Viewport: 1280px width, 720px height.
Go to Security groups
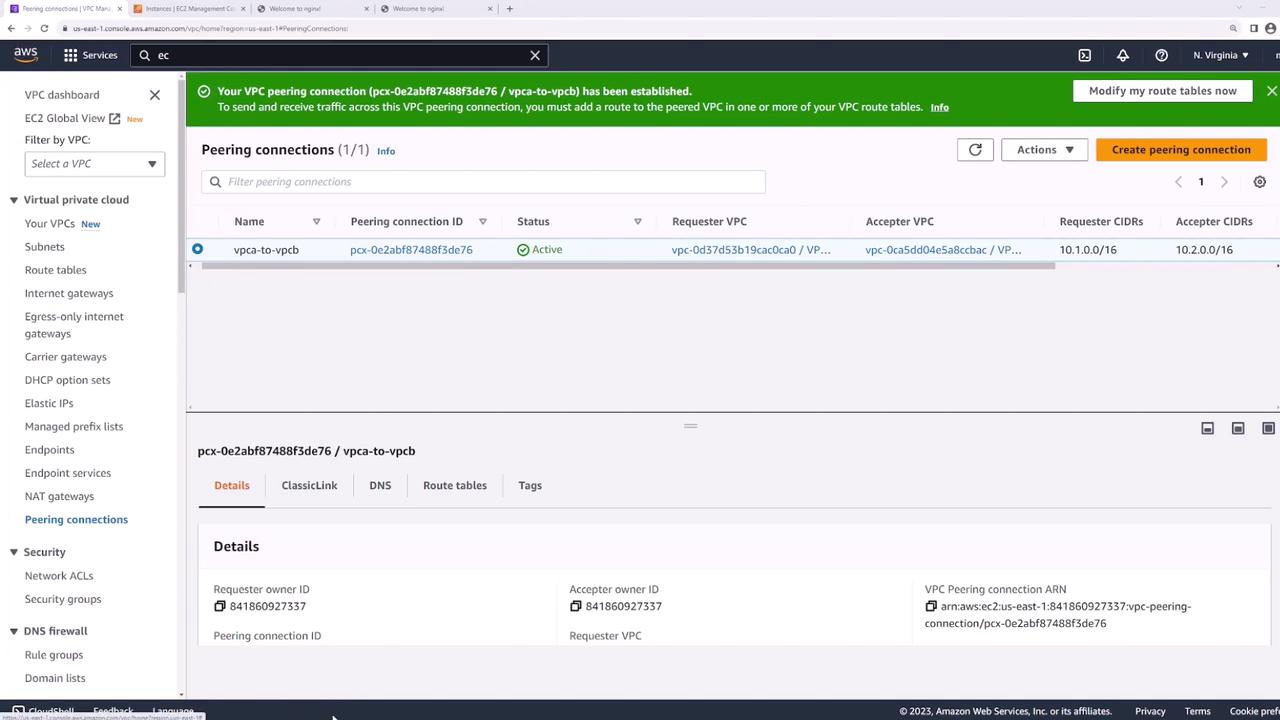point(63,599)
